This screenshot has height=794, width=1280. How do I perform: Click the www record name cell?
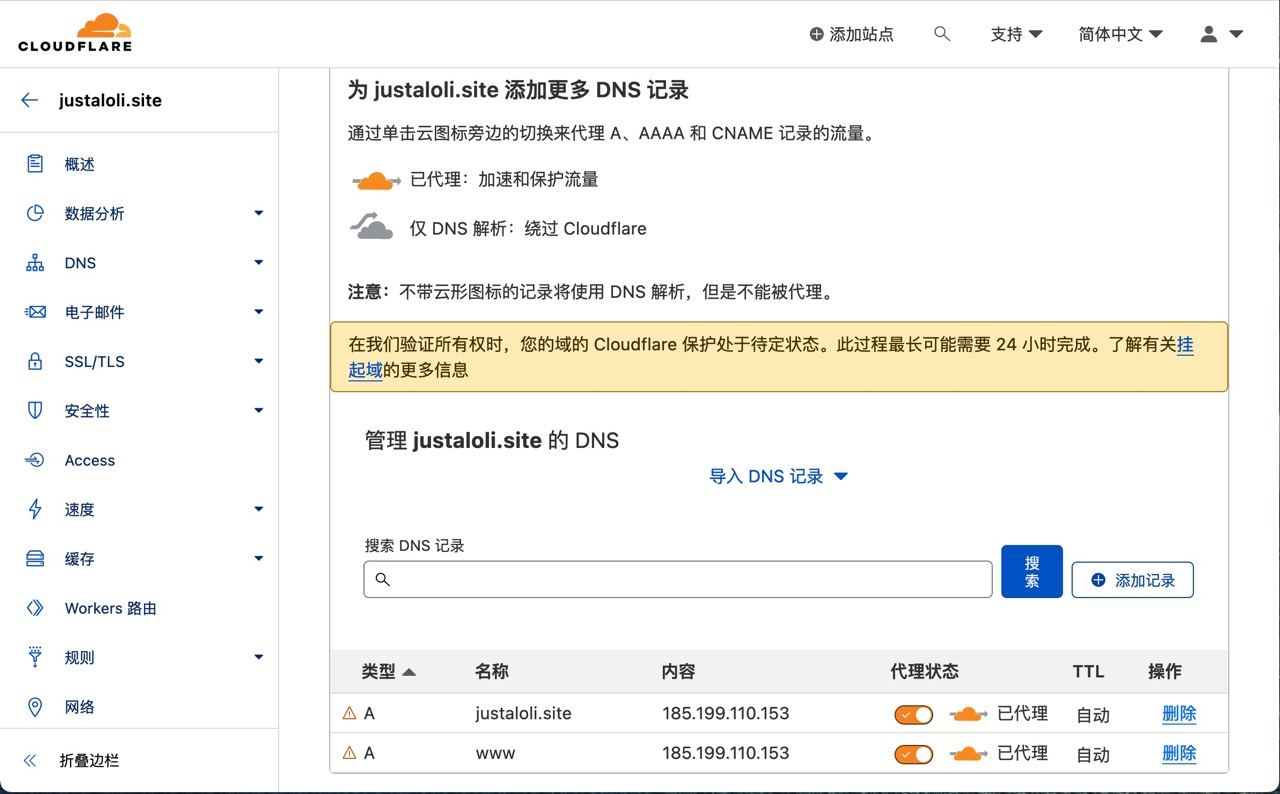(x=496, y=753)
